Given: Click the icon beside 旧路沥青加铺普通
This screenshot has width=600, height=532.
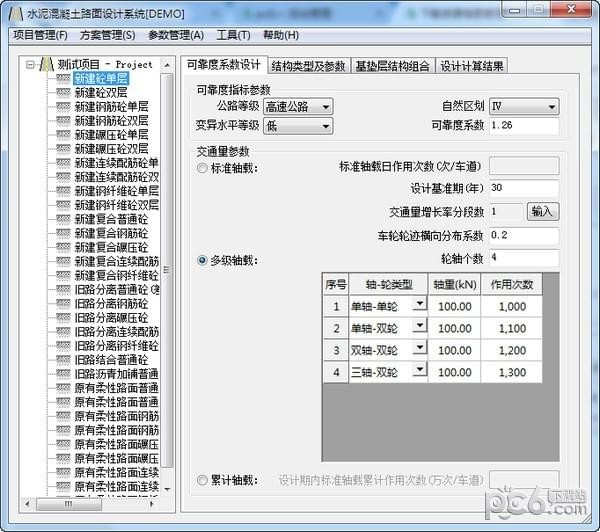Looking at the screenshot, I should click(x=63, y=374).
